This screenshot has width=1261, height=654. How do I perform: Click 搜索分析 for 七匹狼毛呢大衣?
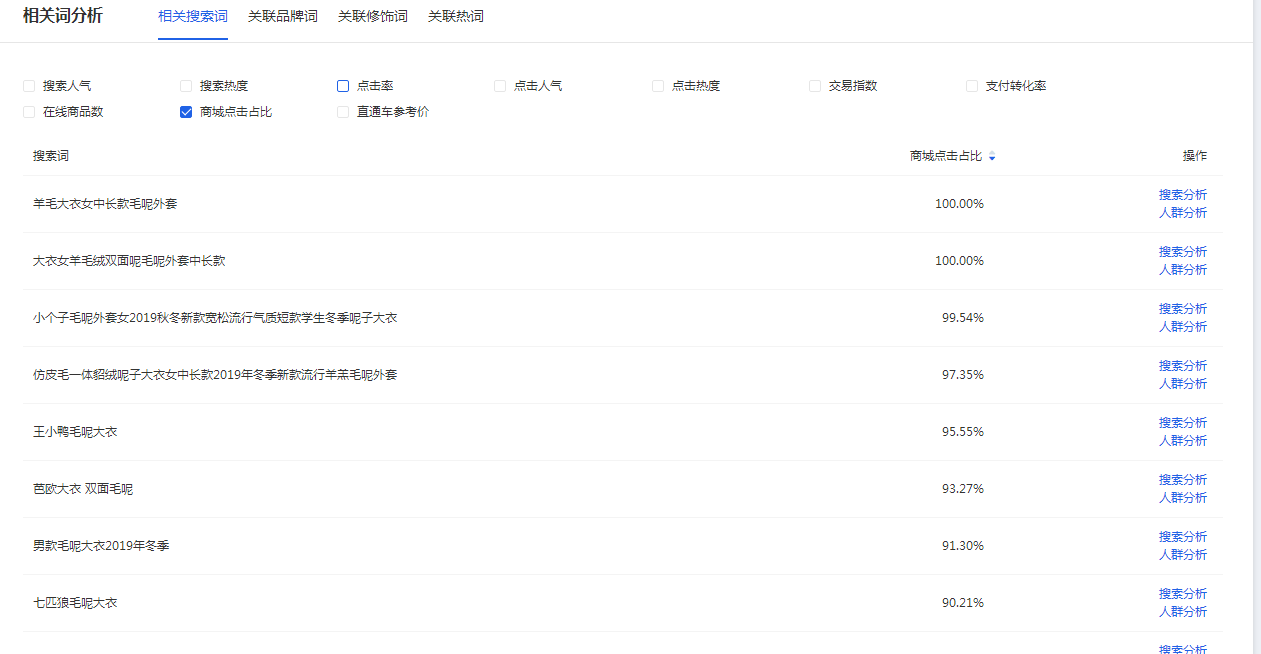pyautogui.click(x=1182, y=594)
